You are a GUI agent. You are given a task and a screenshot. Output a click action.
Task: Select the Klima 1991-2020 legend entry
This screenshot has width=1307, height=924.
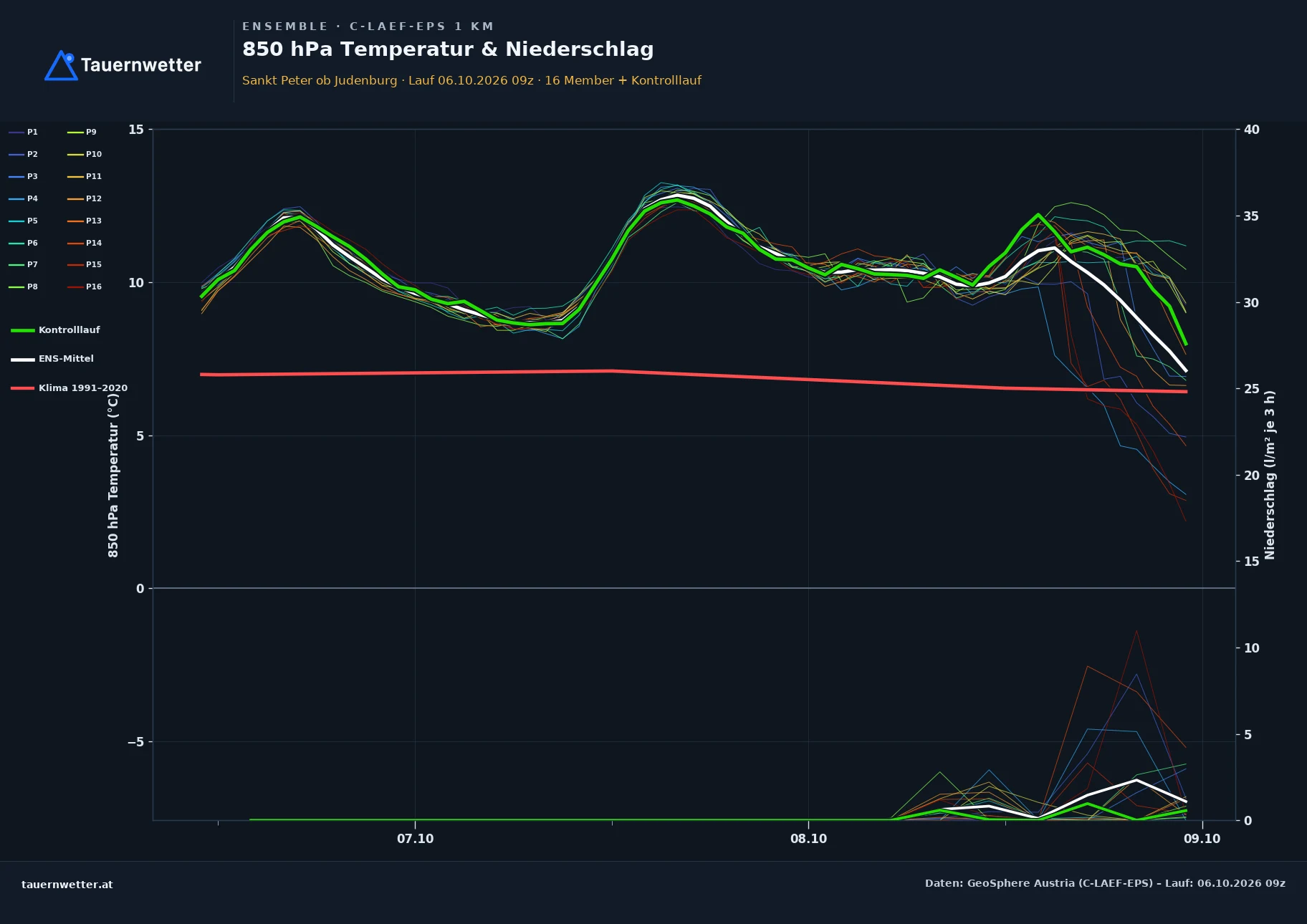tap(70, 388)
